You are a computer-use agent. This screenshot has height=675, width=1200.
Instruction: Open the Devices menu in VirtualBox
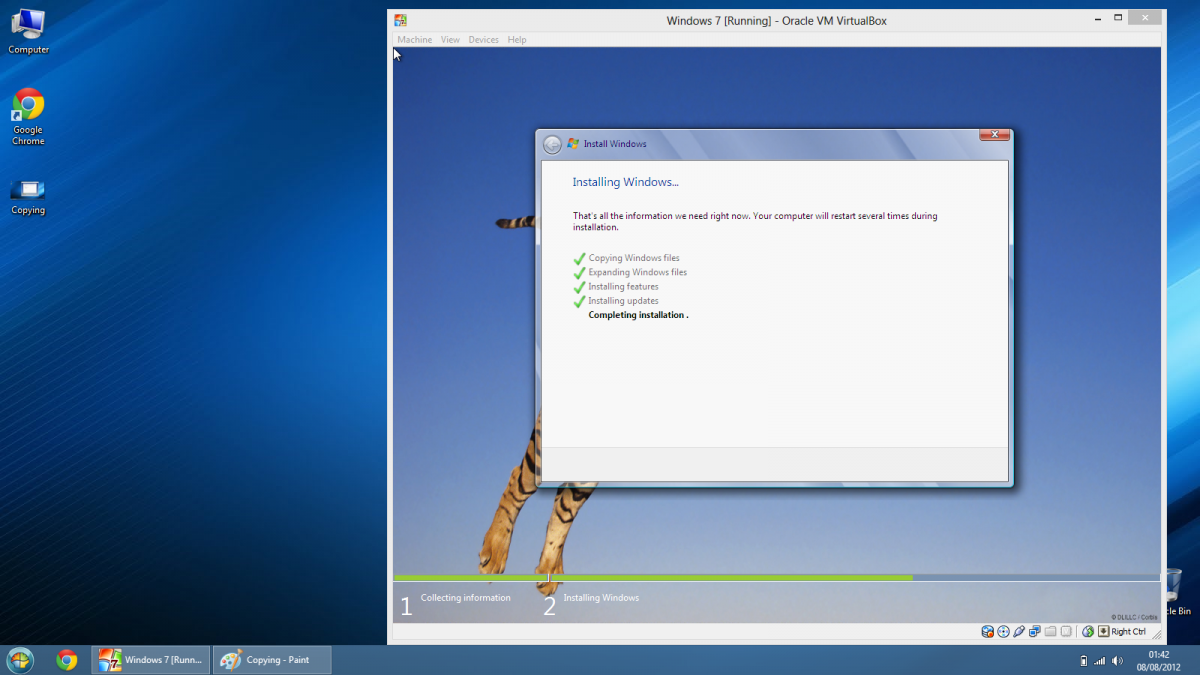point(483,40)
